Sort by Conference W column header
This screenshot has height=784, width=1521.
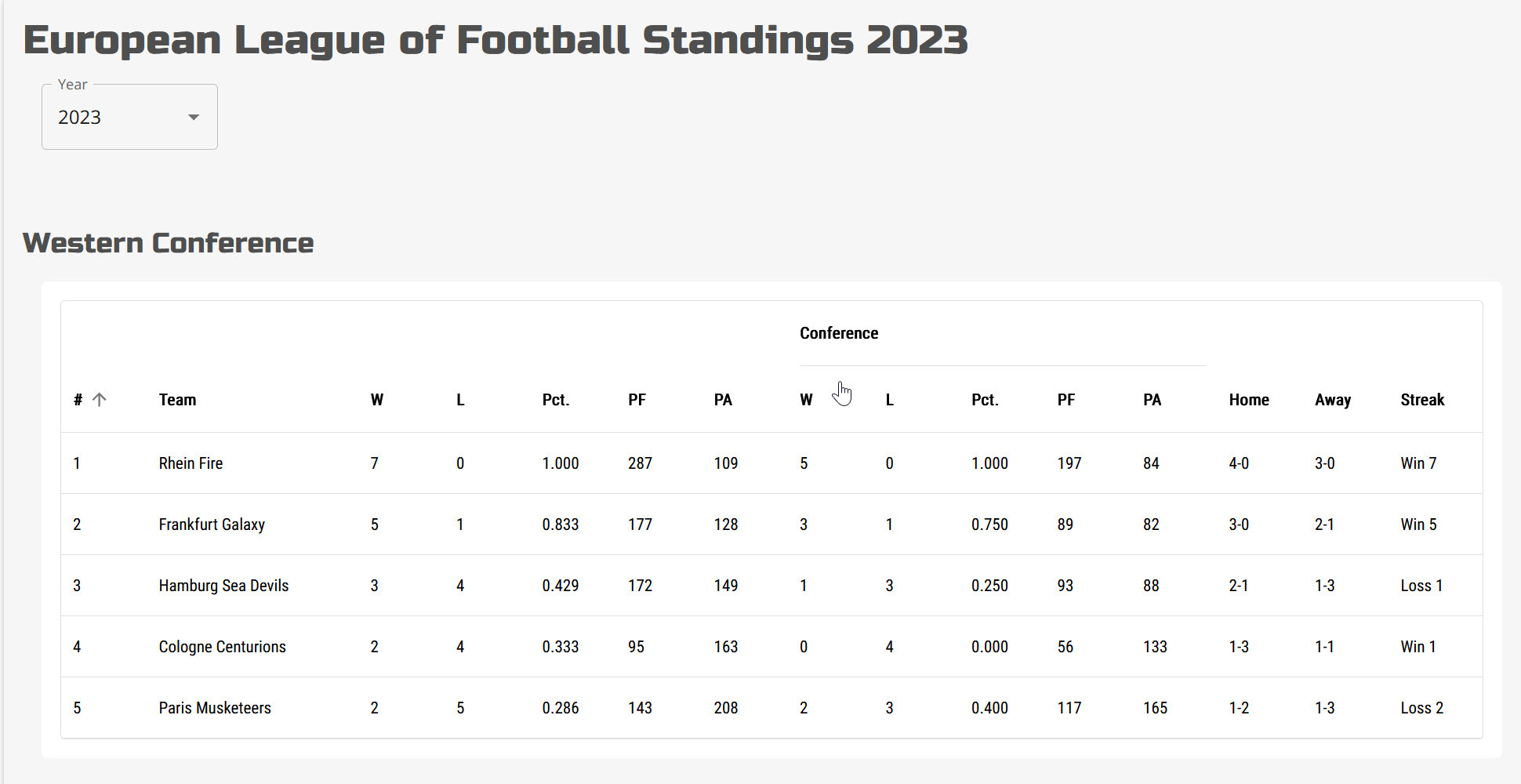pos(806,400)
